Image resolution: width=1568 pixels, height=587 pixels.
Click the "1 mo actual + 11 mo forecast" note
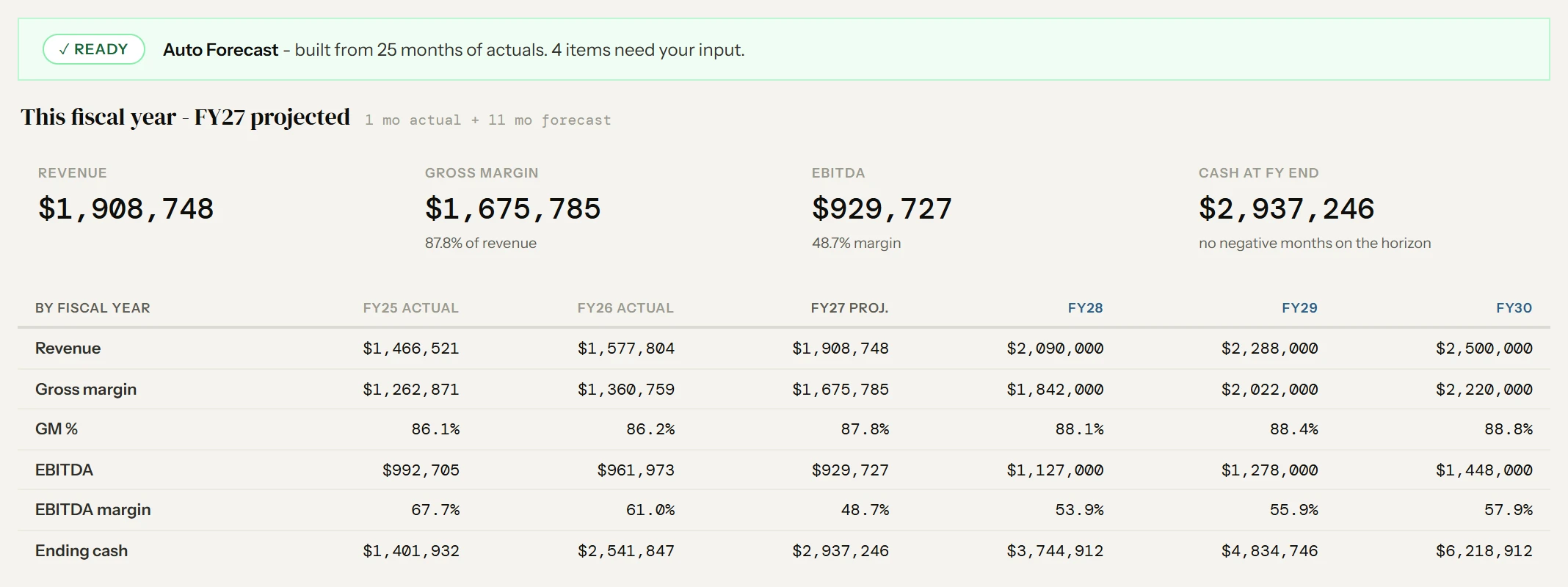click(487, 120)
